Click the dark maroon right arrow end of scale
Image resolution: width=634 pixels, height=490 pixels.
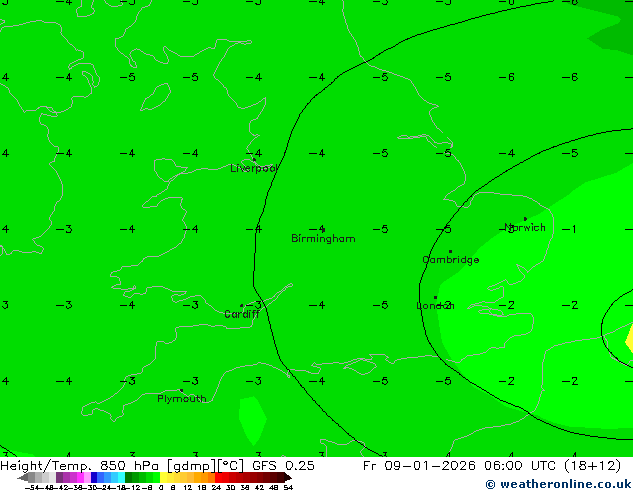click(x=287, y=477)
